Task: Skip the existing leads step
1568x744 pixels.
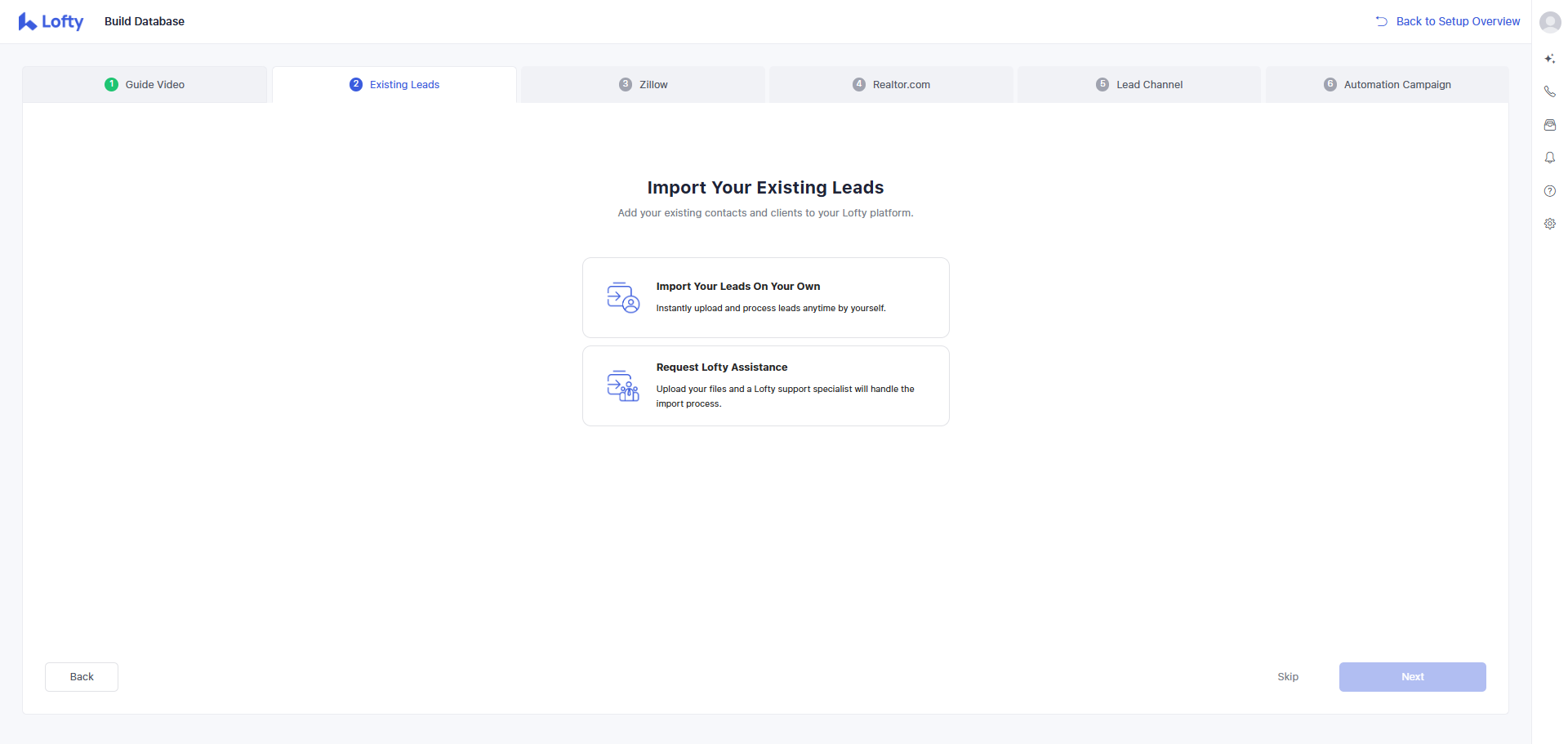Action: 1288,677
